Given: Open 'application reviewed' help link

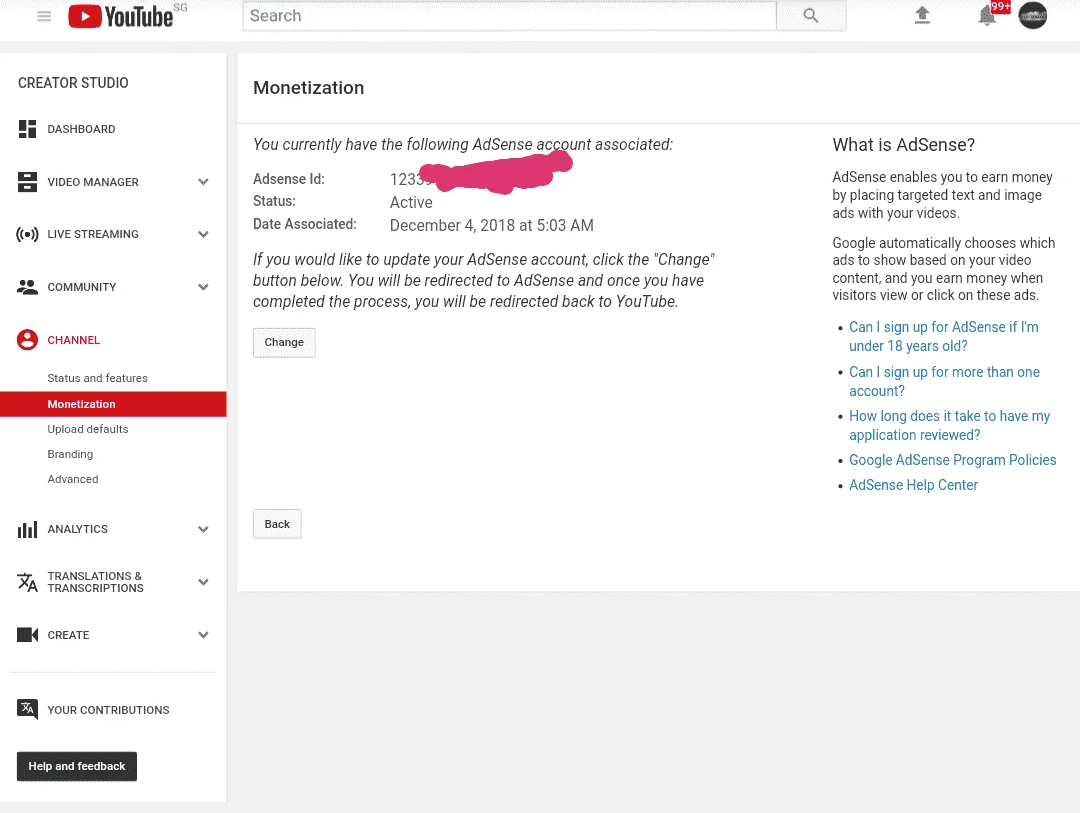Looking at the screenshot, I should pos(949,425).
